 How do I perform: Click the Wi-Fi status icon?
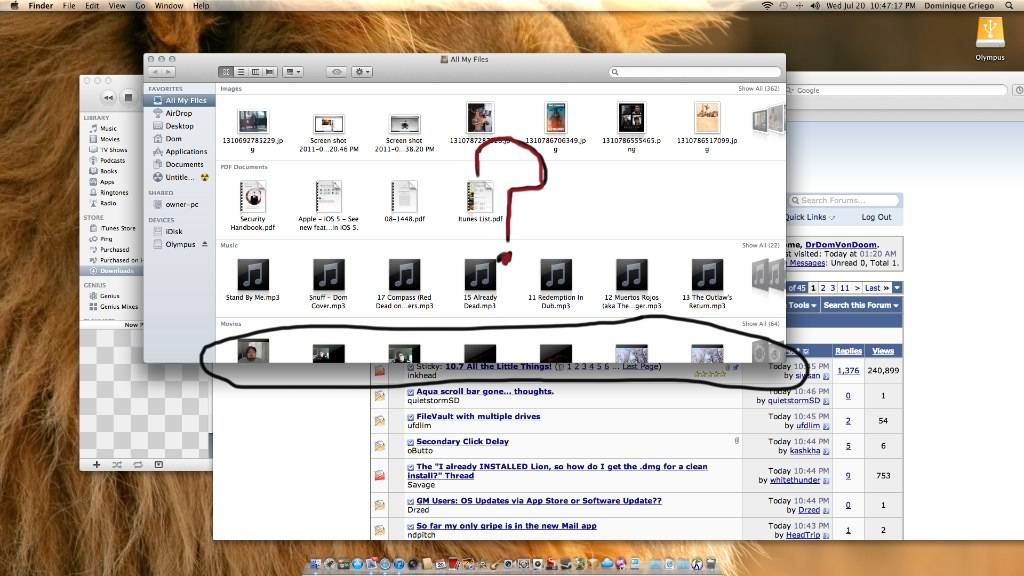767,5
